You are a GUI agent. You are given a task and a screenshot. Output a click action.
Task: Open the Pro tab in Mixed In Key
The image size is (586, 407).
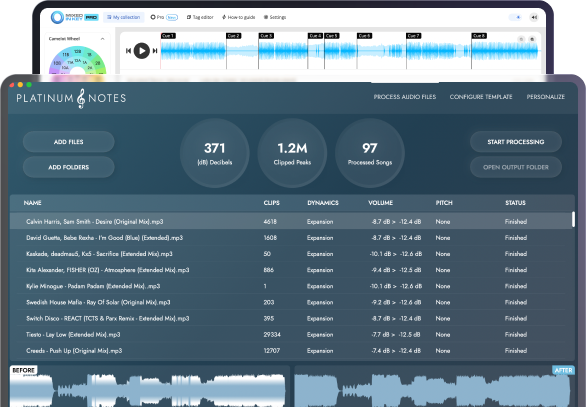pyautogui.click(x=164, y=17)
